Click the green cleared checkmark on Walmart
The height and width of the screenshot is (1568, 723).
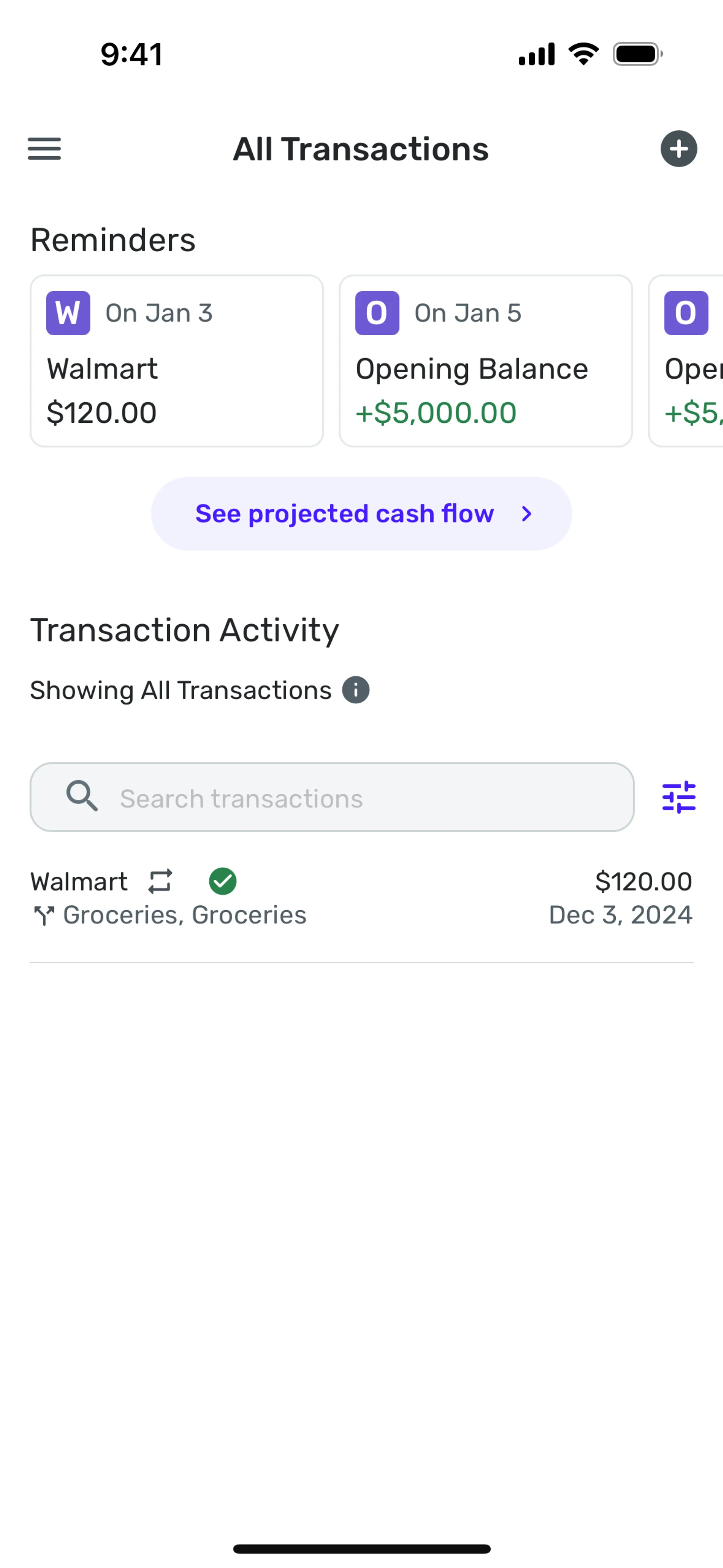click(x=223, y=881)
